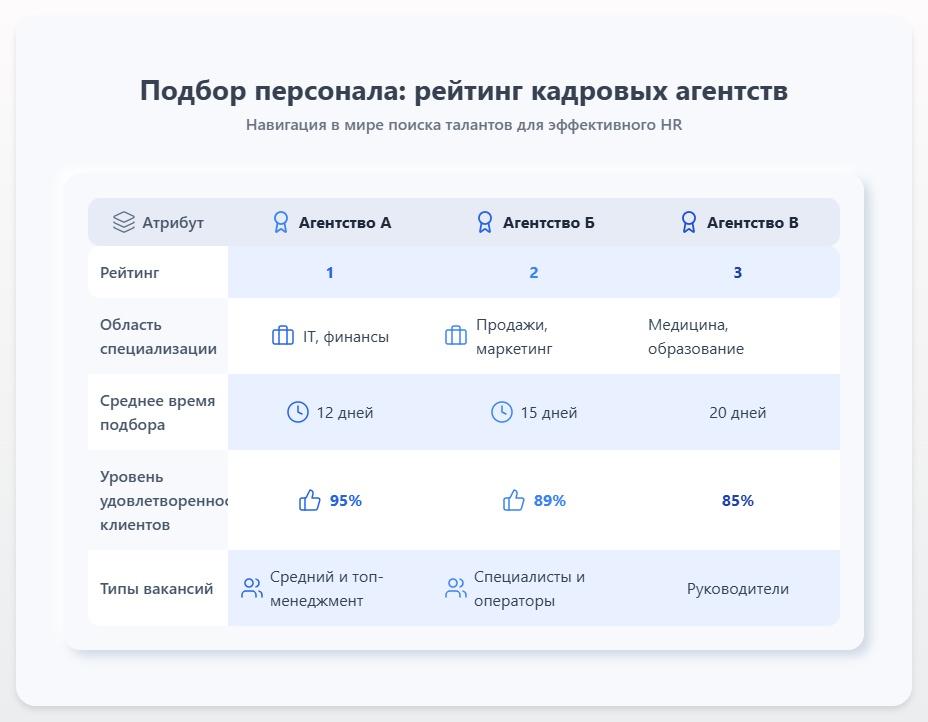Select the badge icon for Агентство А
The height and width of the screenshot is (722, 928).
(x=281, y=222)
